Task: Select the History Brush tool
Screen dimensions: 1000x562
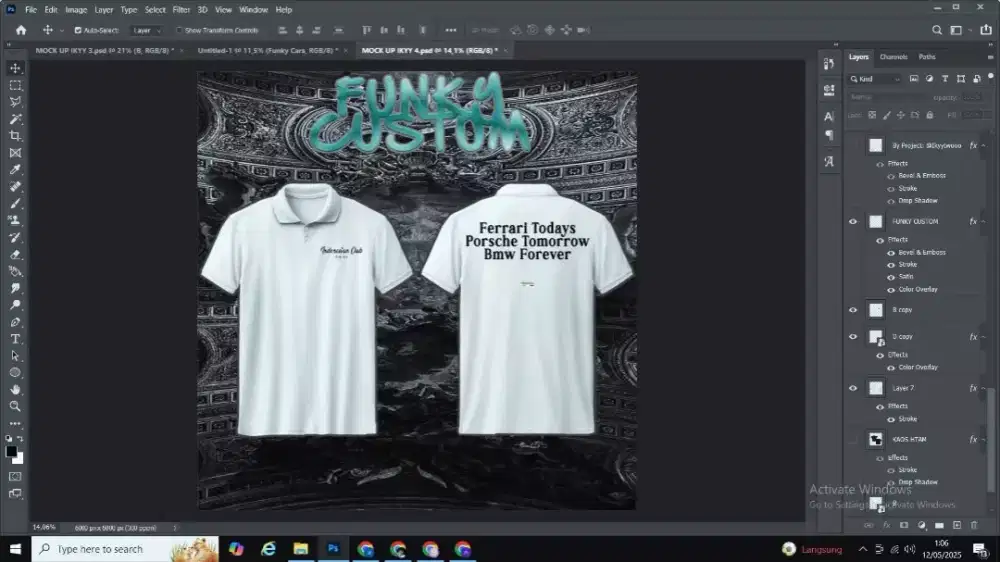Action: click(x=15, y=237)
